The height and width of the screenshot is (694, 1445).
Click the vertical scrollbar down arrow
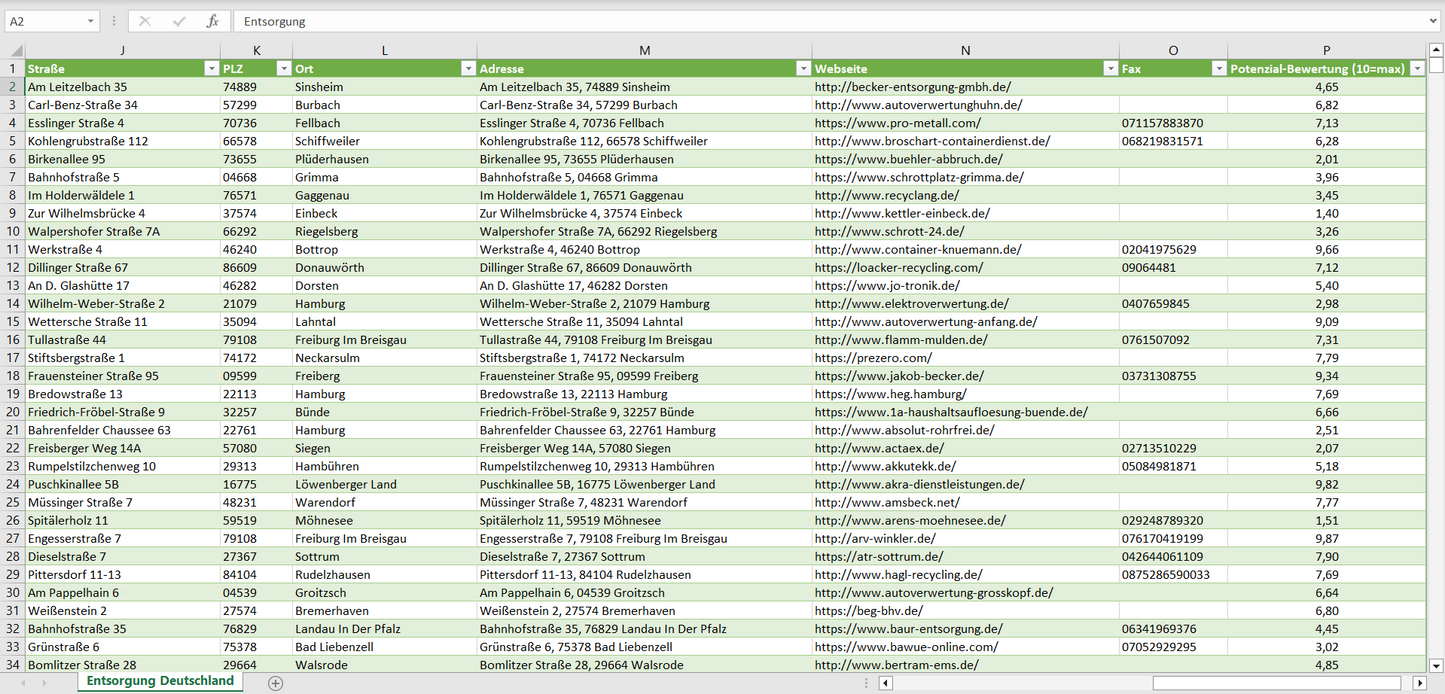click(x=1436, y=665)
